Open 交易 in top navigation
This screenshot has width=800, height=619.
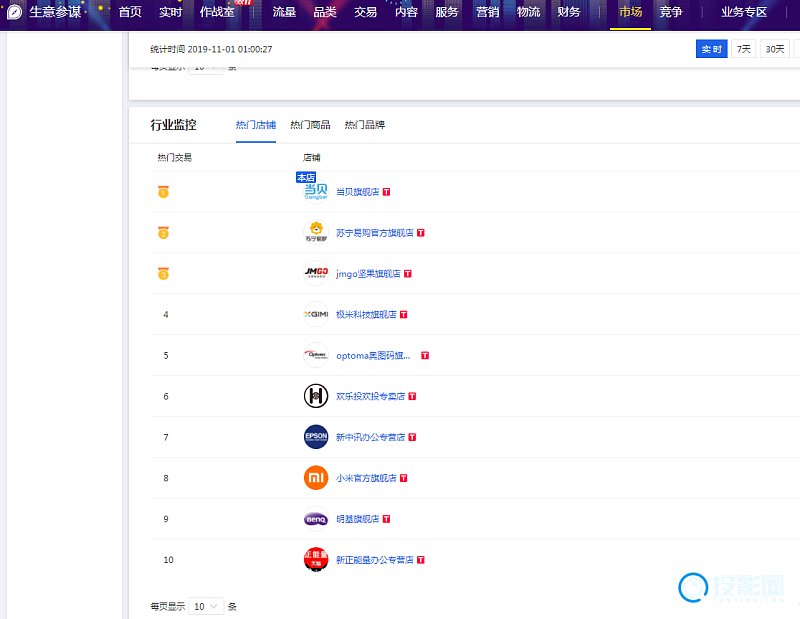tap(365, 12)
